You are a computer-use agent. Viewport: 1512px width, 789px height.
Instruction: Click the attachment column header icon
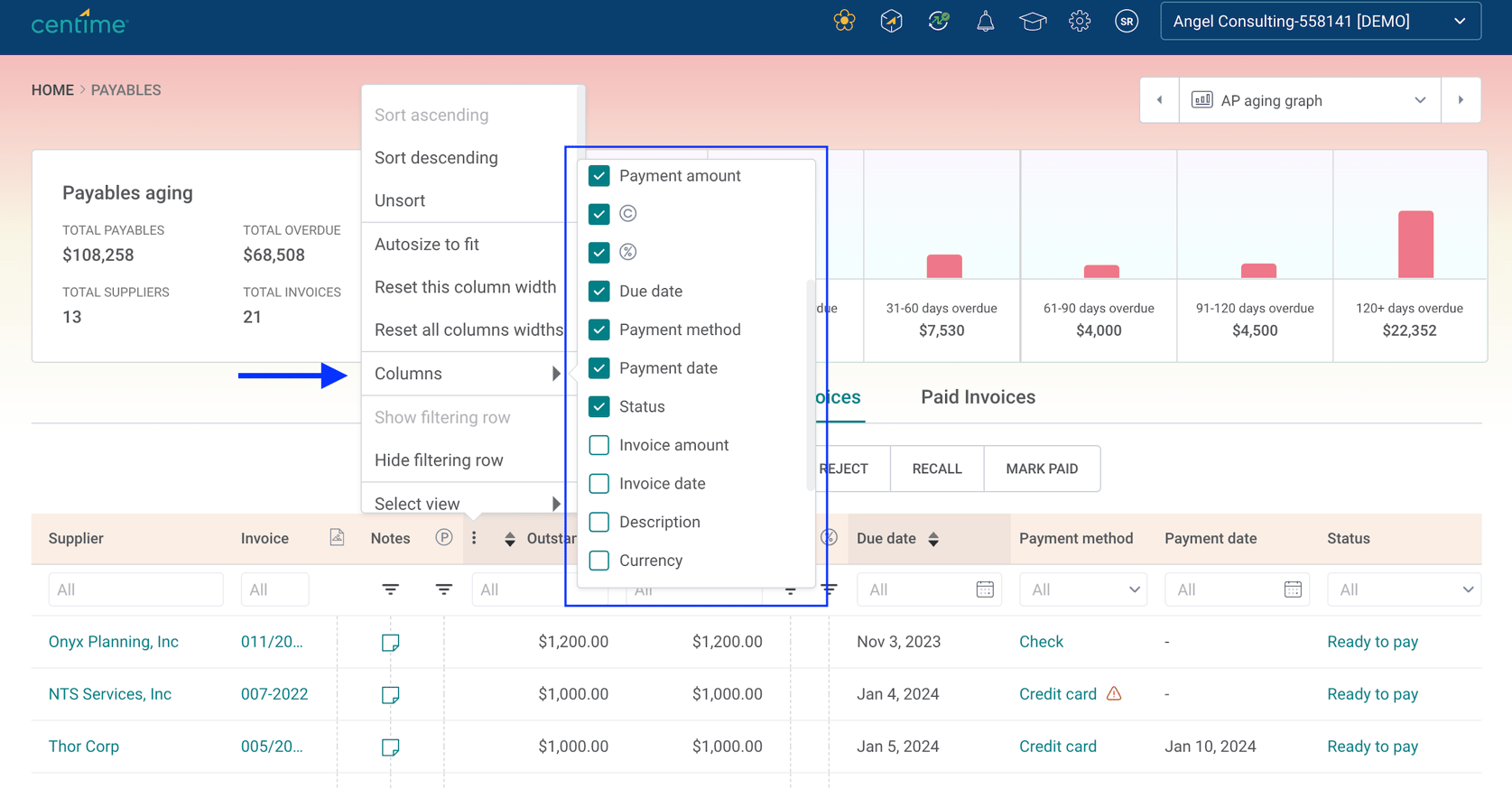337,538
